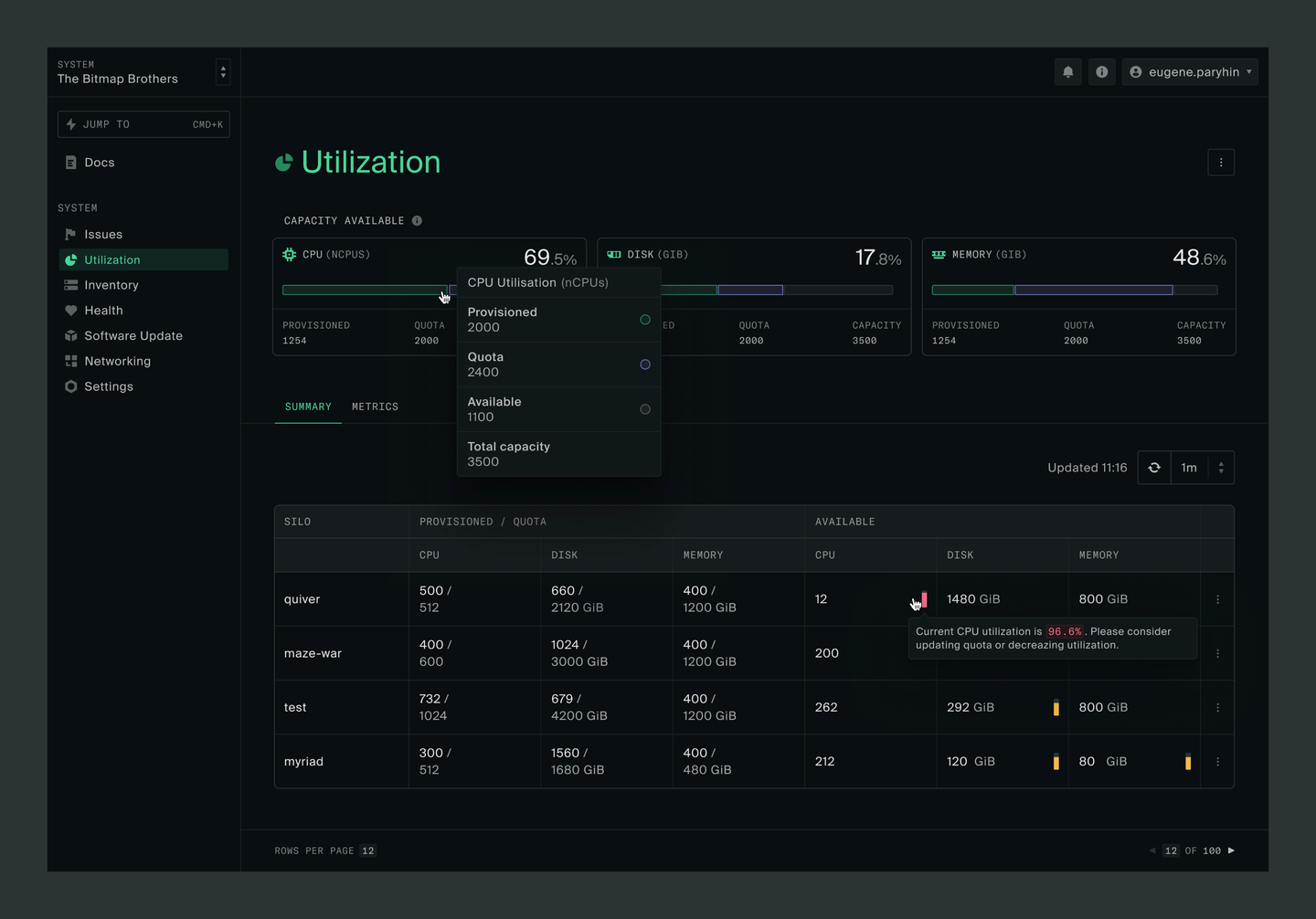Image resolution: width=1316 pixels, height=919 pixels.
Task: Click the info icon in top bar
Action: (1101, 72)
